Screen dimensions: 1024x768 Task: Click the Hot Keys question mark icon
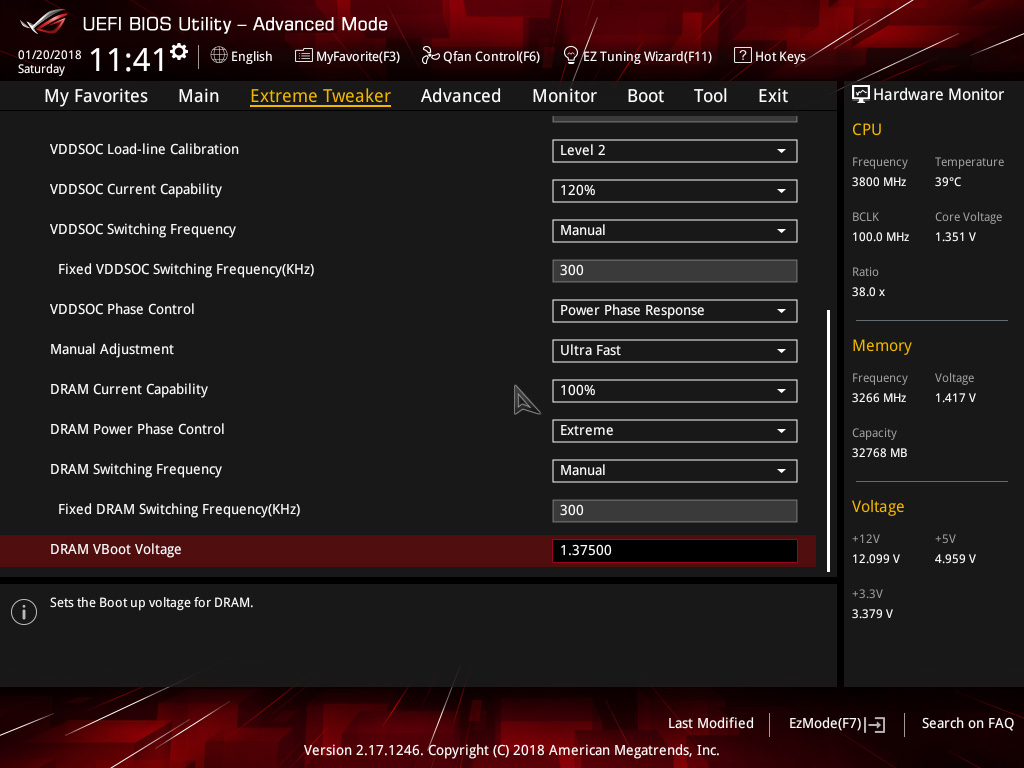click(x=743, y=56)
